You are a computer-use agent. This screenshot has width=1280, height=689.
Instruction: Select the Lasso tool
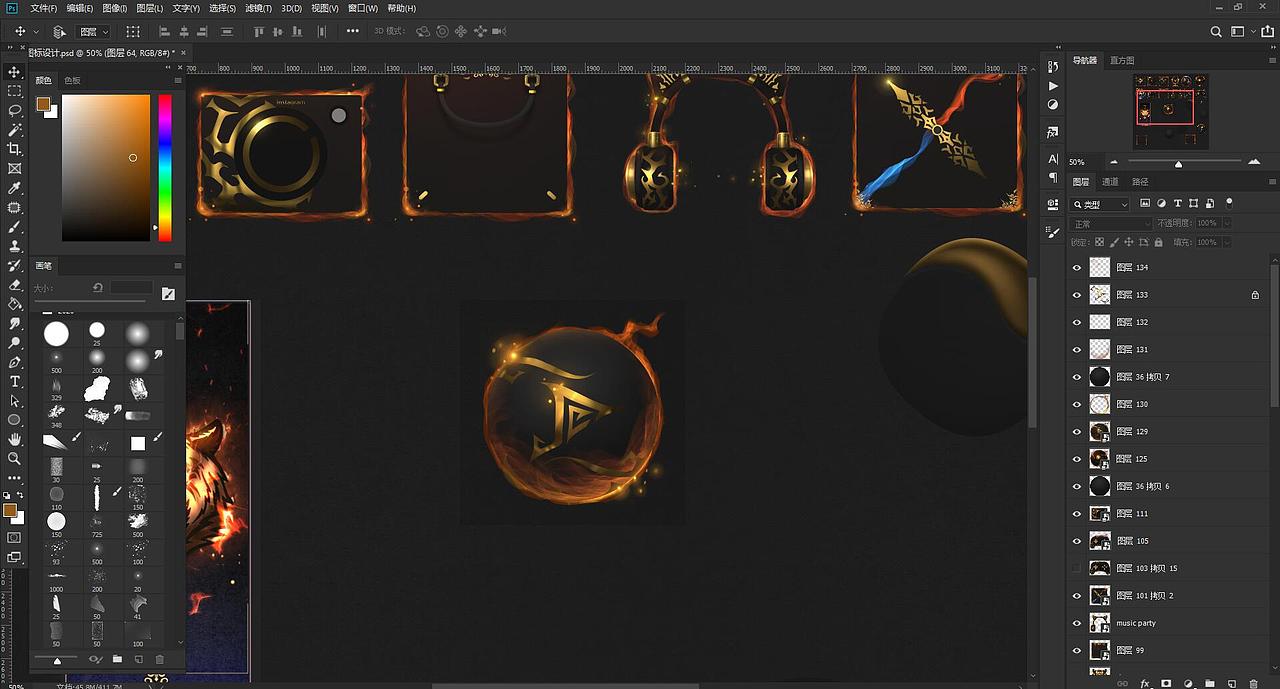pos(15,111)
